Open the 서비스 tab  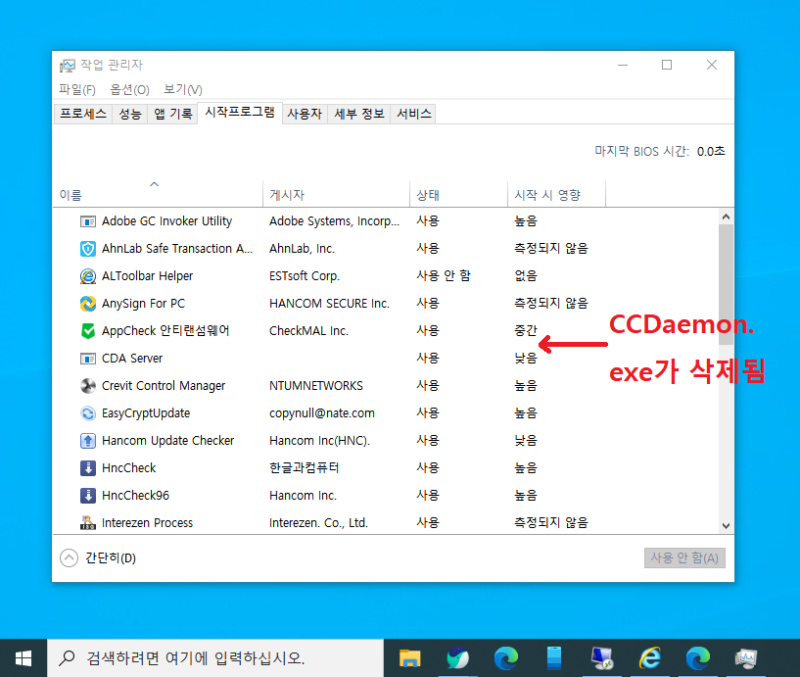413,113
